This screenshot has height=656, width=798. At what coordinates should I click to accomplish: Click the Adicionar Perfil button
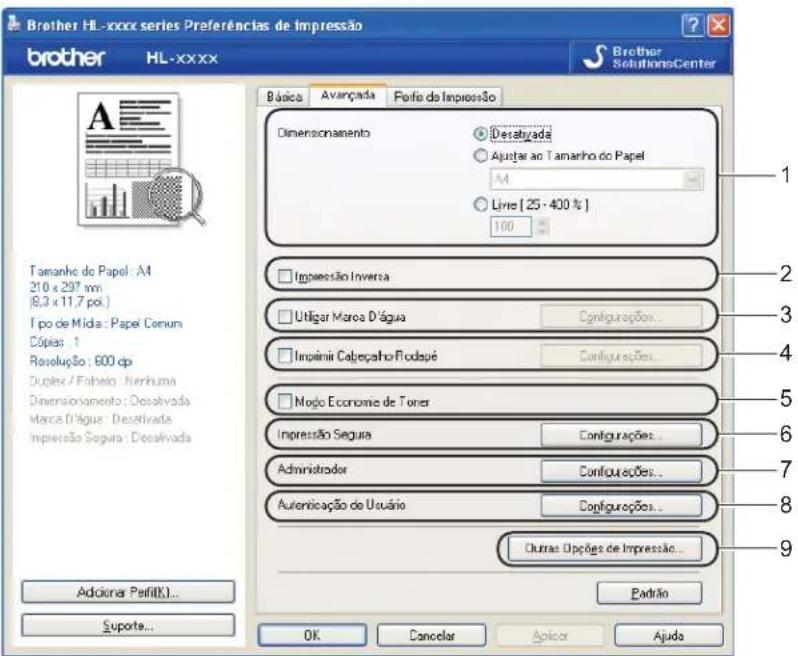tap(128, 592)
